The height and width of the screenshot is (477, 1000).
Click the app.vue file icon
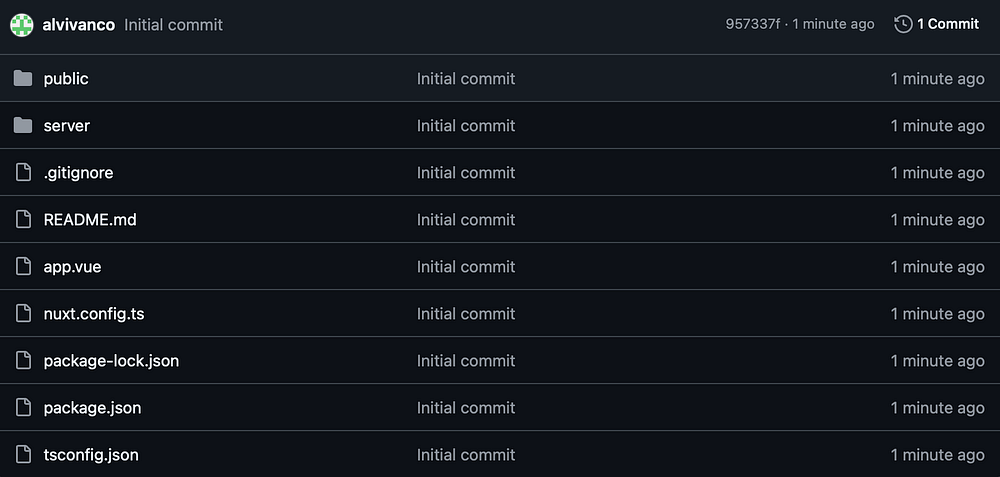(23, 266)
